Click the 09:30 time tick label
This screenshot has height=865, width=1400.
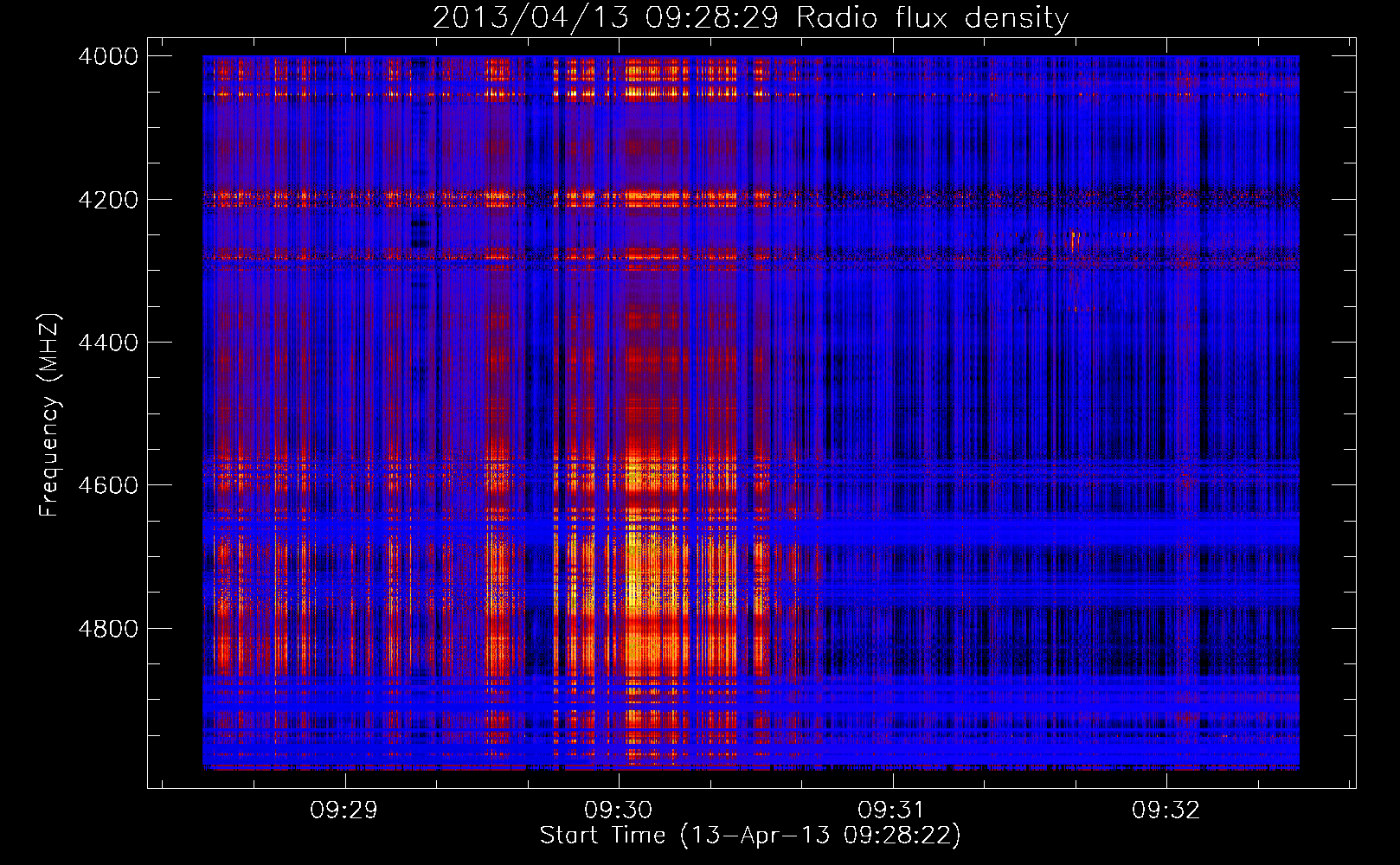click(618, 810)
